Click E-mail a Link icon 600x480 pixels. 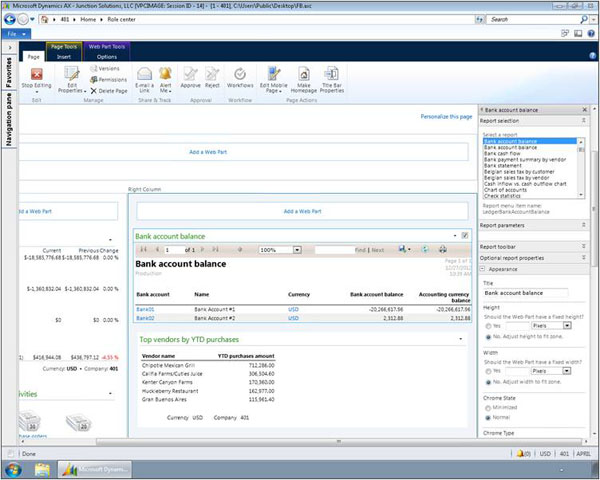tap(145, 73)
